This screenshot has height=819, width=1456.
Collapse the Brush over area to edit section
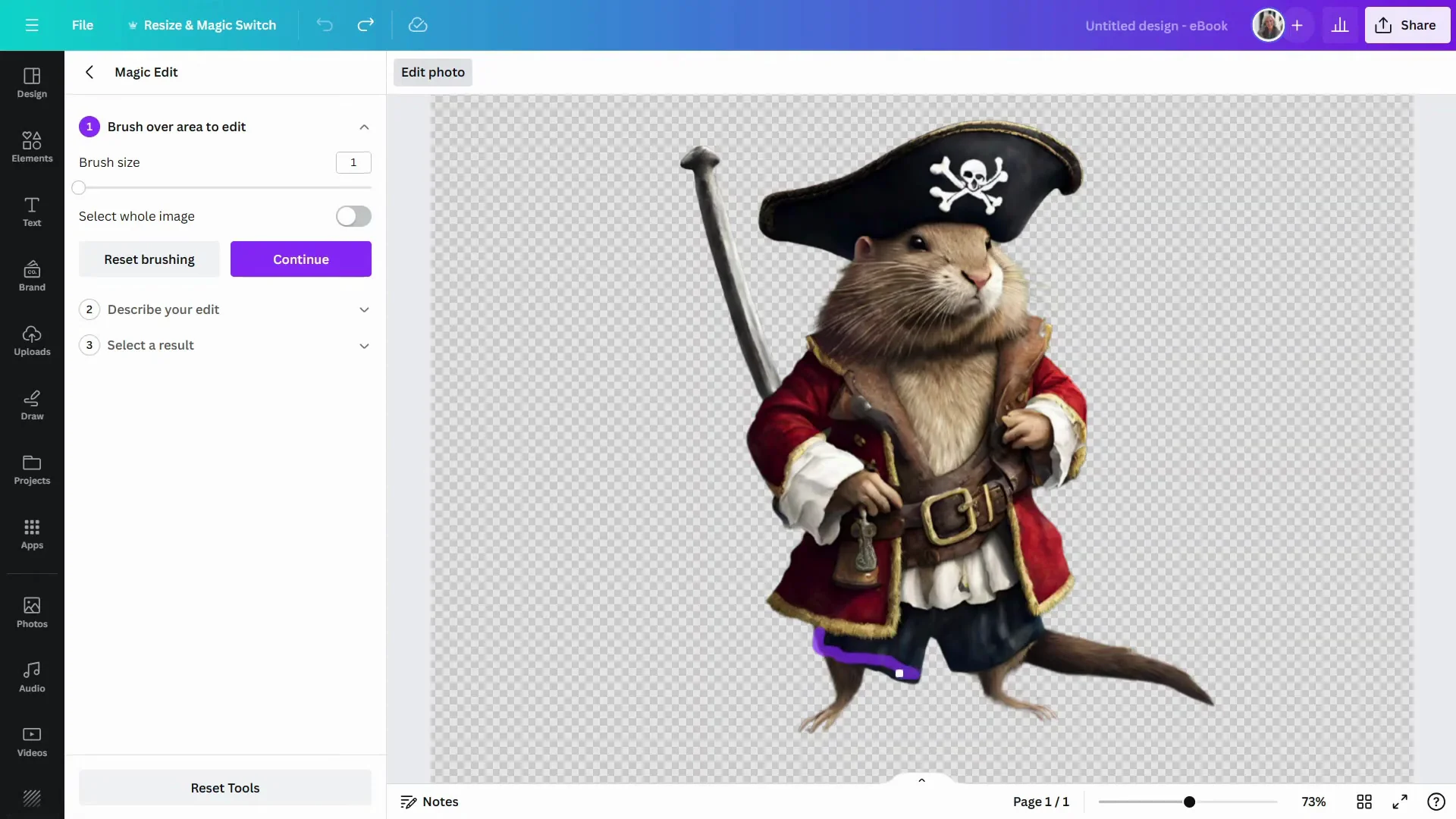pos(364,127)
